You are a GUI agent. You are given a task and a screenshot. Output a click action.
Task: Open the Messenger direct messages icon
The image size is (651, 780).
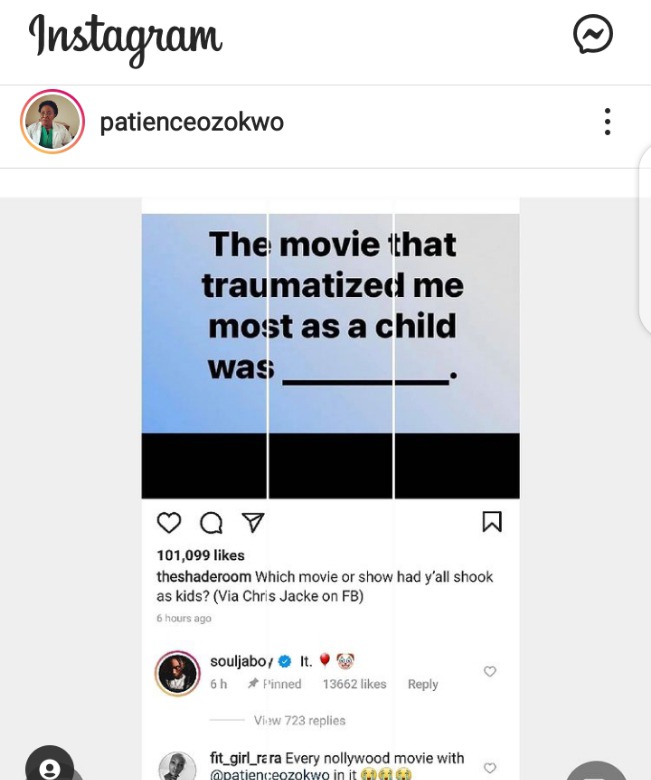(x=593, y=34)
